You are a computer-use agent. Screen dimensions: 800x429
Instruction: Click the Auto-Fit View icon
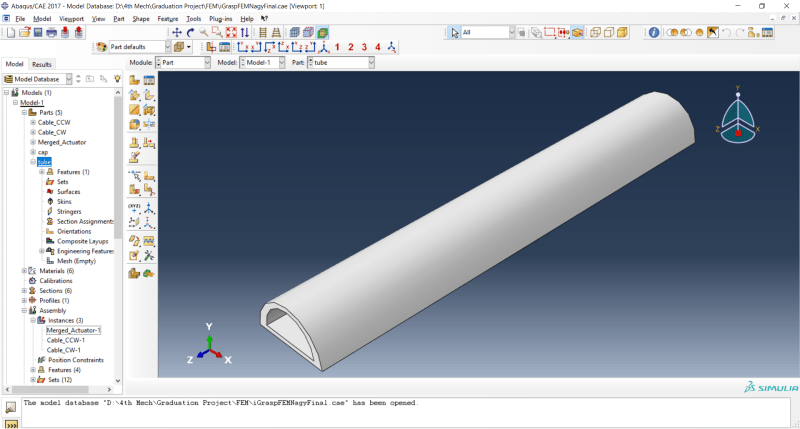pos(231,33)
